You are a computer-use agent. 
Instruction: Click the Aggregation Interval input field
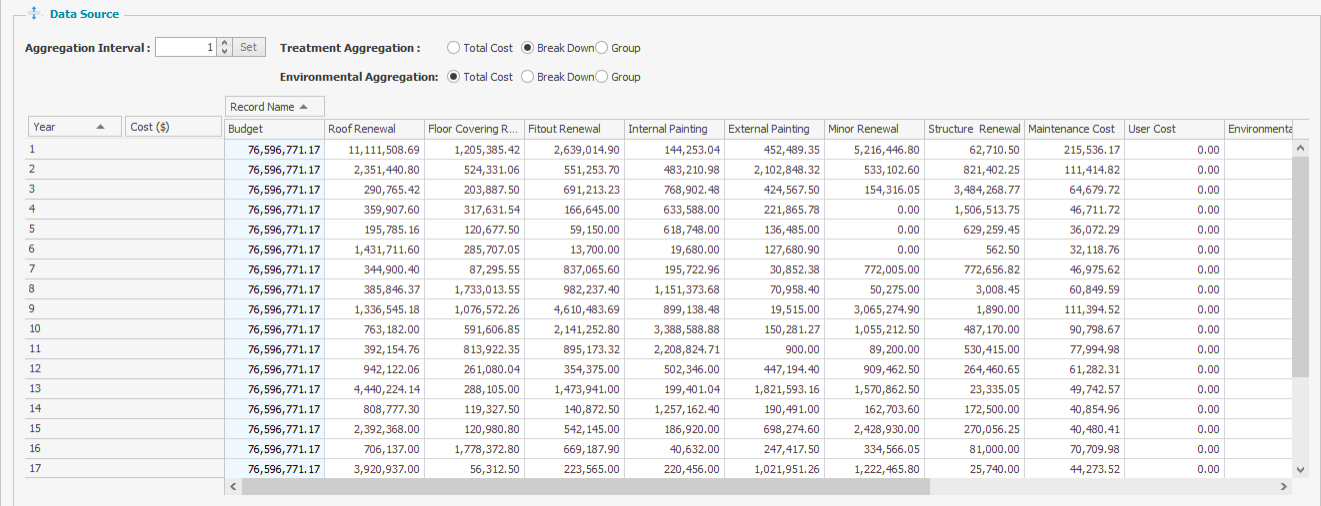(x=185, y=47)
